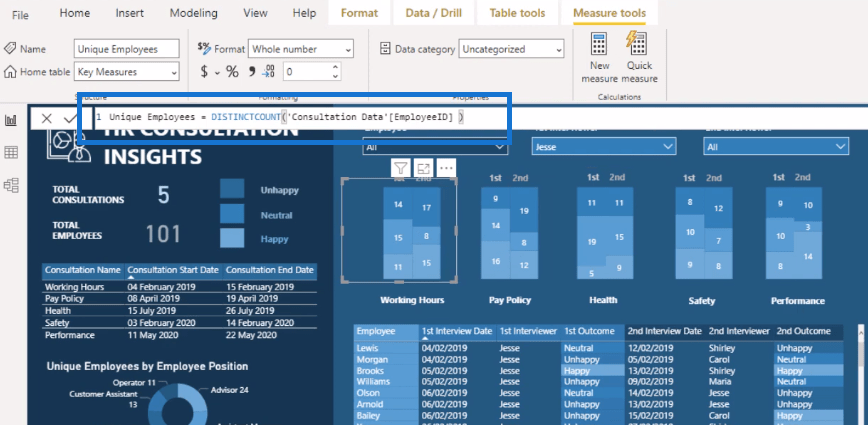868x425 pixels.
Task: Click employee Williams in the interview table
Action: 373,381
